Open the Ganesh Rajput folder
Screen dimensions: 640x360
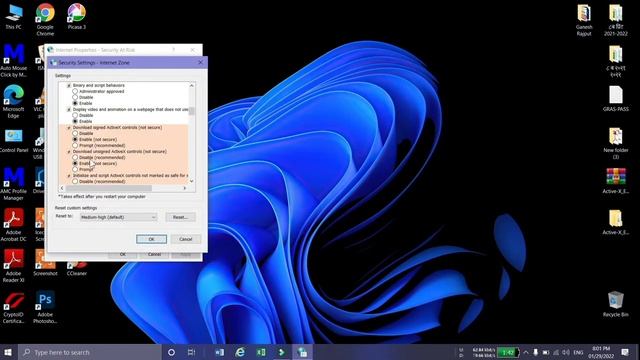coord(584,20)
